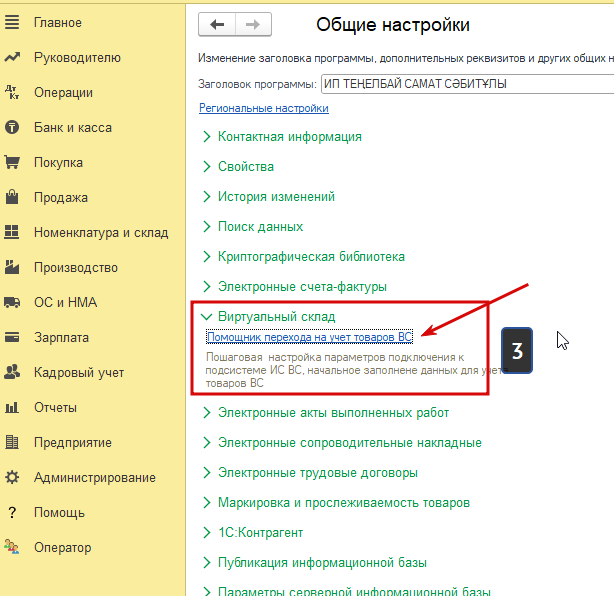
Task: Click the Предприятие building icon
Action: point(12,442)
